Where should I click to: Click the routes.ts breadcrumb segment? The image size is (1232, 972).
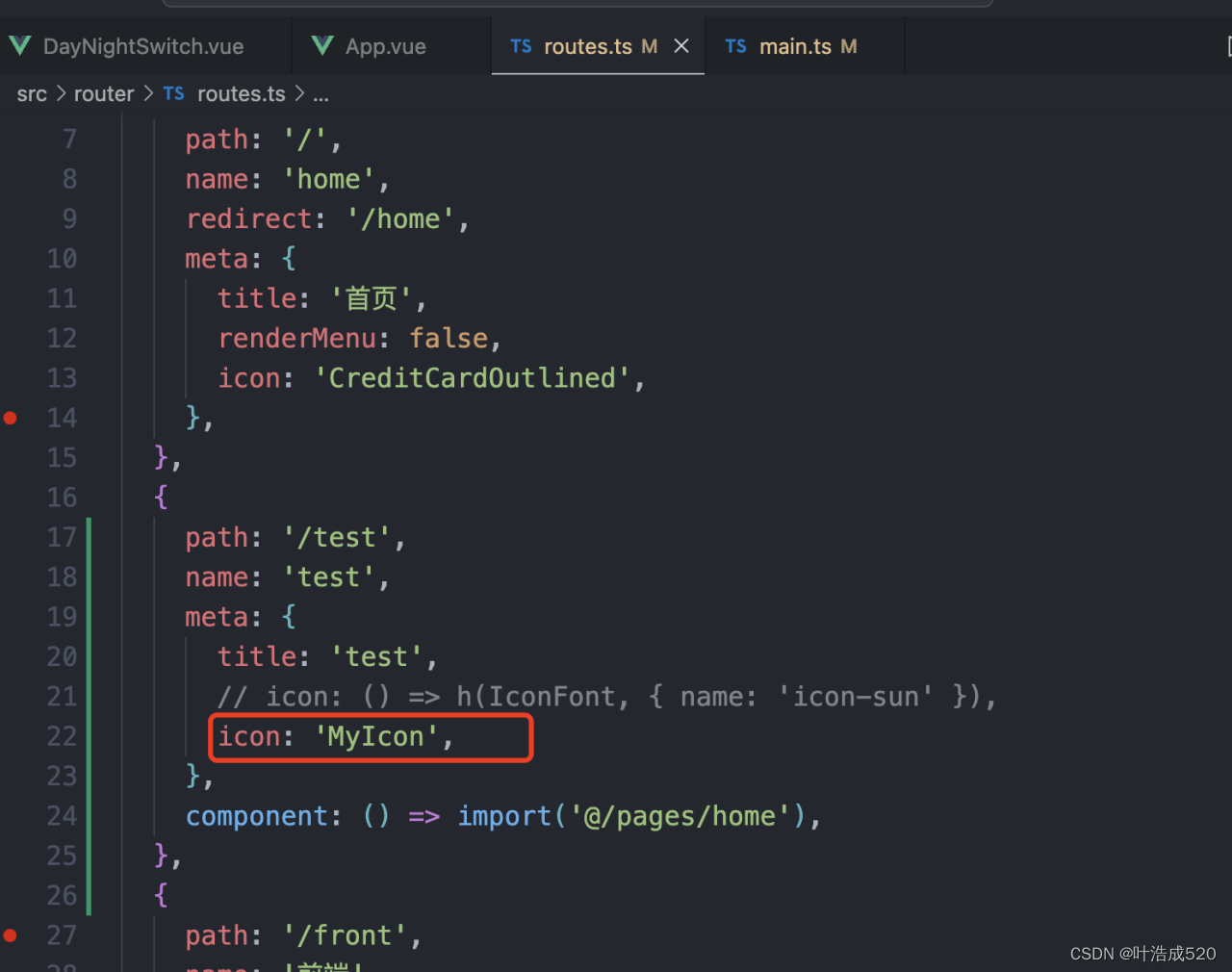coord(242,94)
